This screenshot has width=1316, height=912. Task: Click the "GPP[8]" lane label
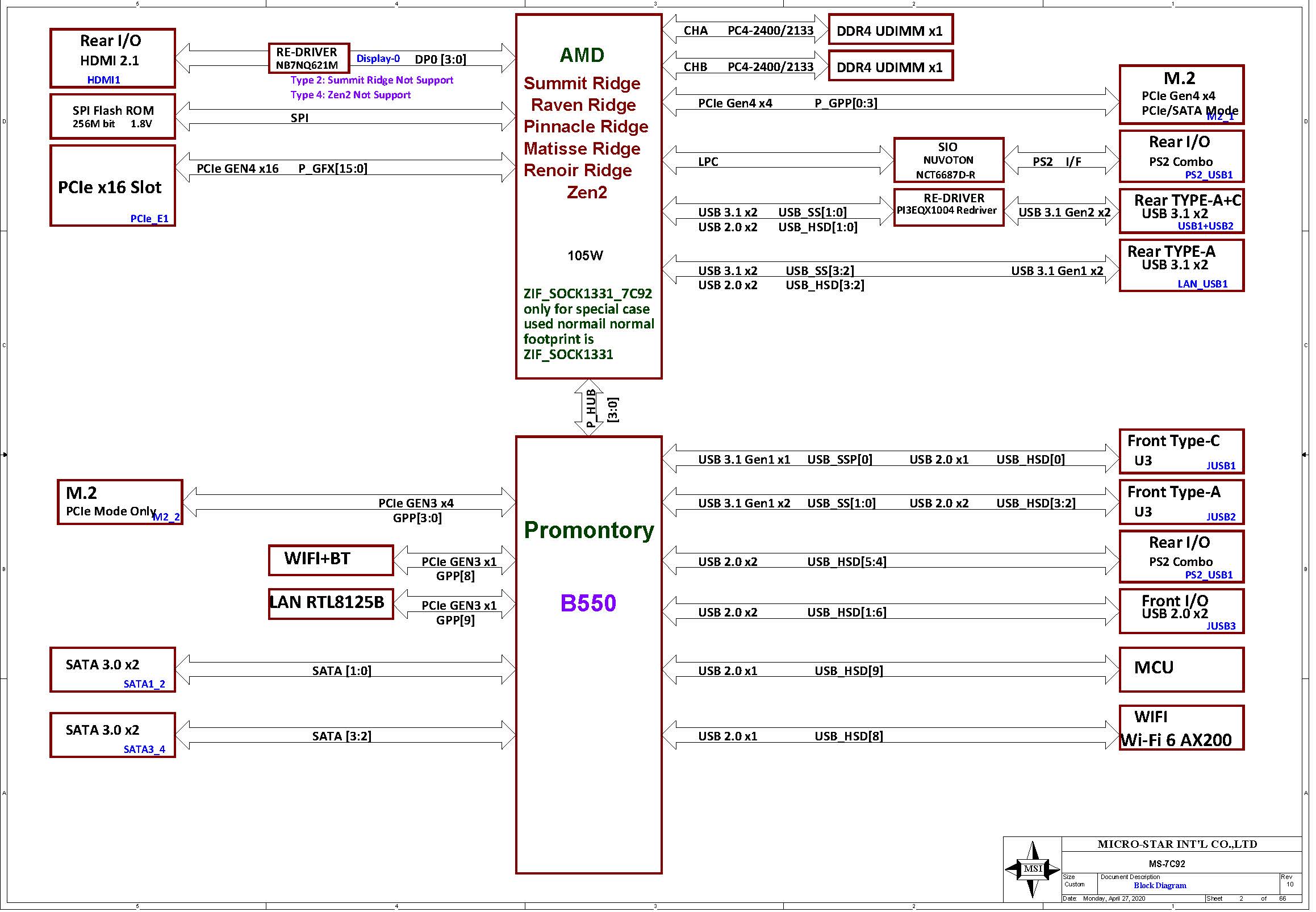point(455,576)
